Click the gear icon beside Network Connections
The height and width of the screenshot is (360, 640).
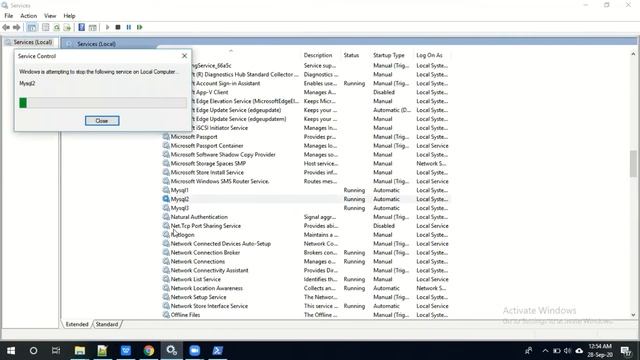point(166,261)
